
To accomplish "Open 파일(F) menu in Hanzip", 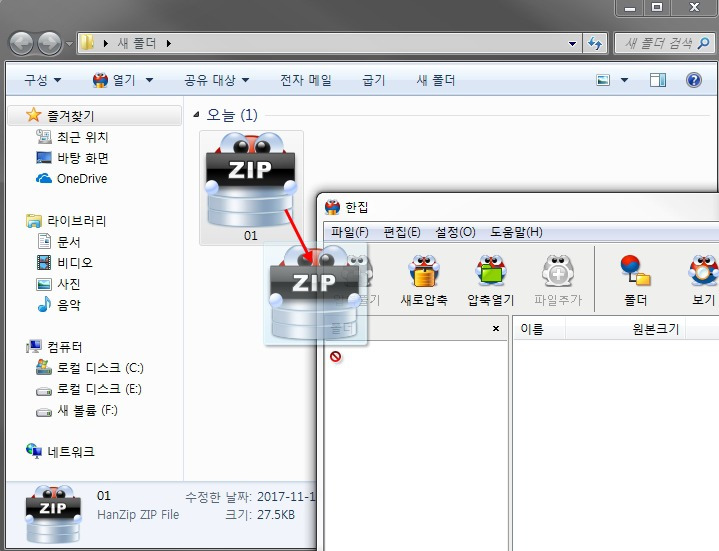I will [350, 232].
